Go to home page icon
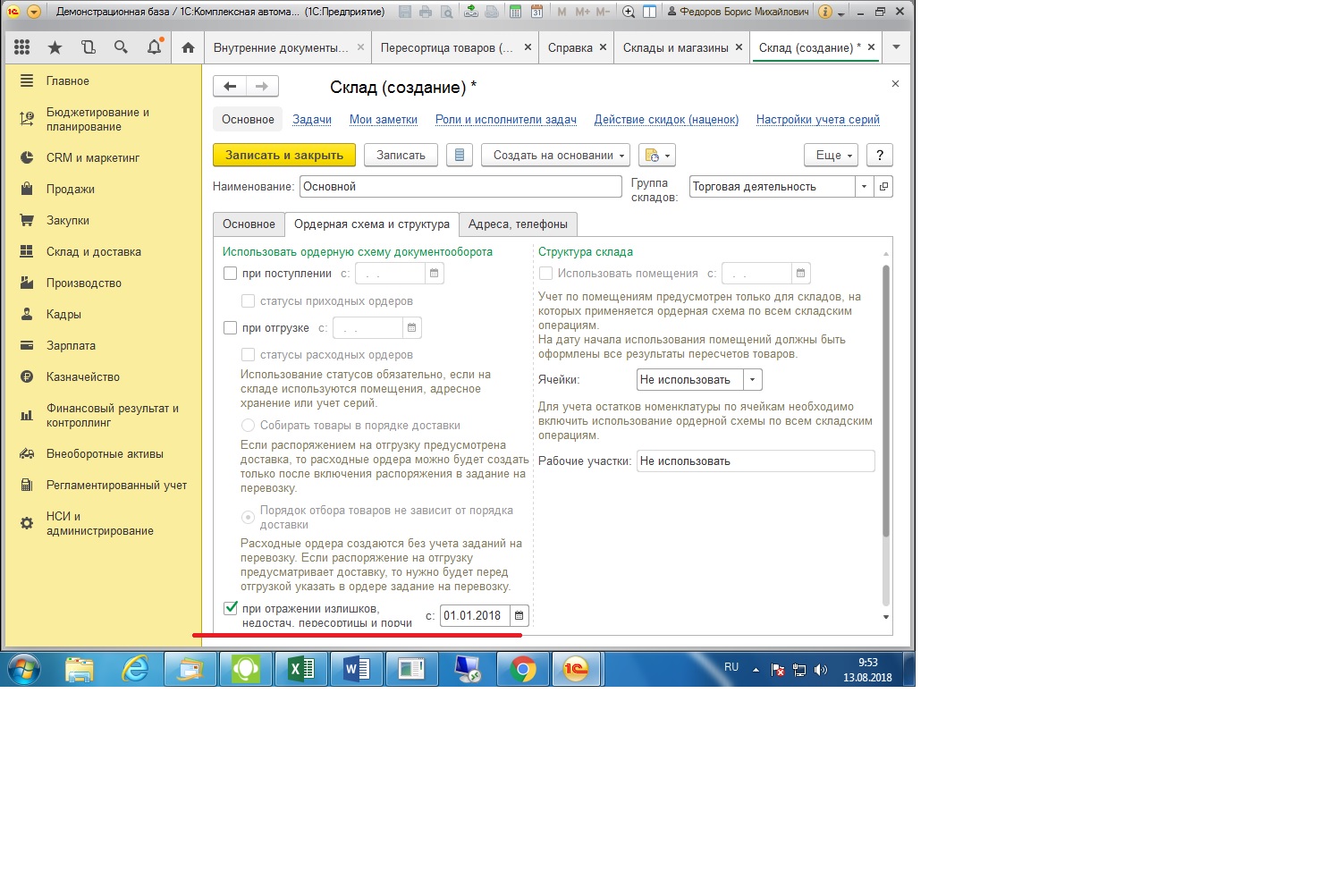This screenshot has height=896, width=1343. coord(188,47)
